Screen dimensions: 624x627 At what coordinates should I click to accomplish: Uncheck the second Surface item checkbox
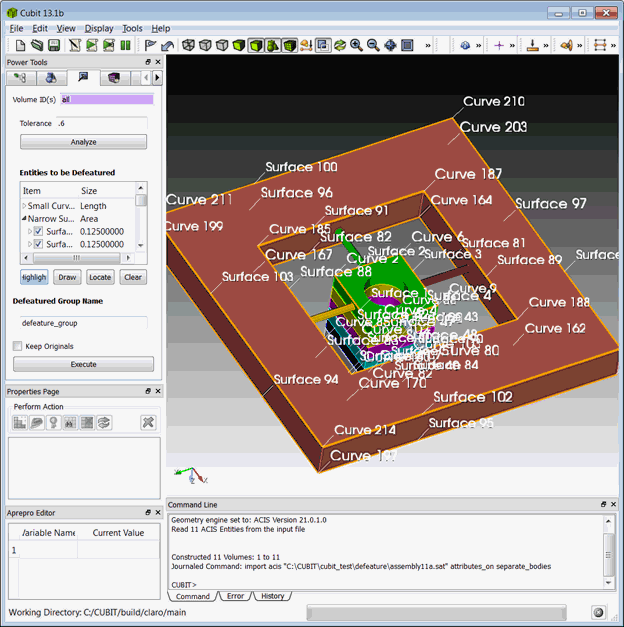pos(38,244)
